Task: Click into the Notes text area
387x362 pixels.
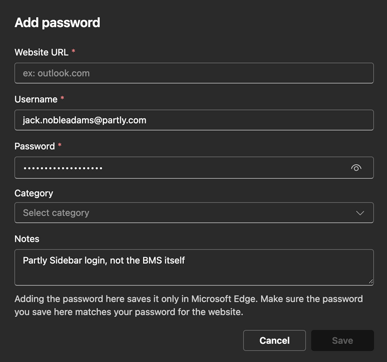Action: click(x=194, y=267)
